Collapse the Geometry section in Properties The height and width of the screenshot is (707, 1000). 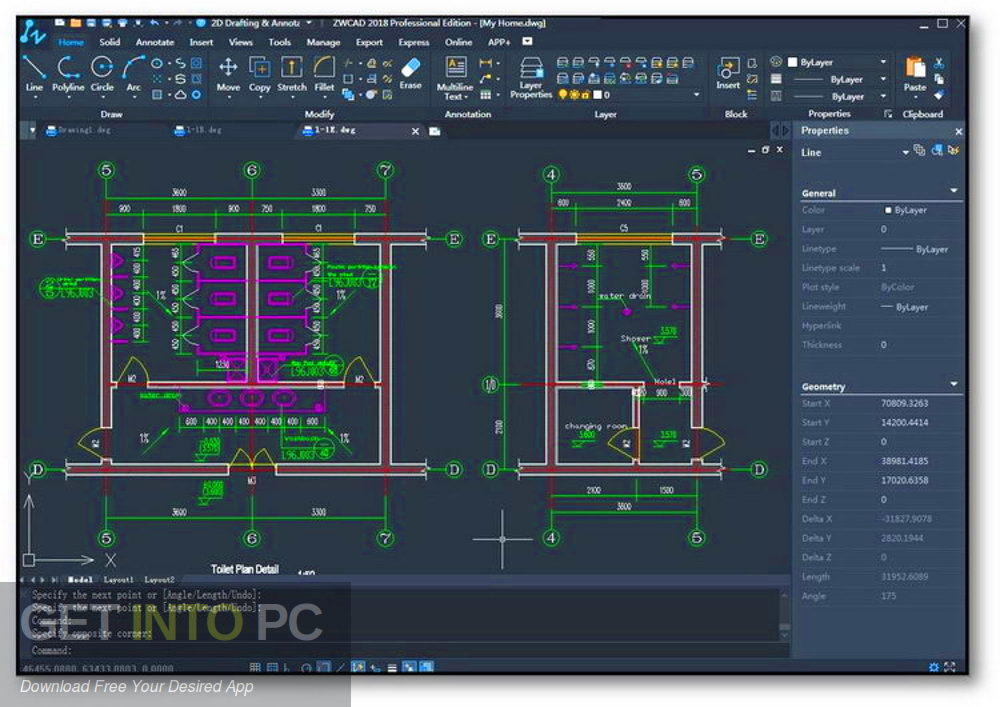[x=954, y=384]
